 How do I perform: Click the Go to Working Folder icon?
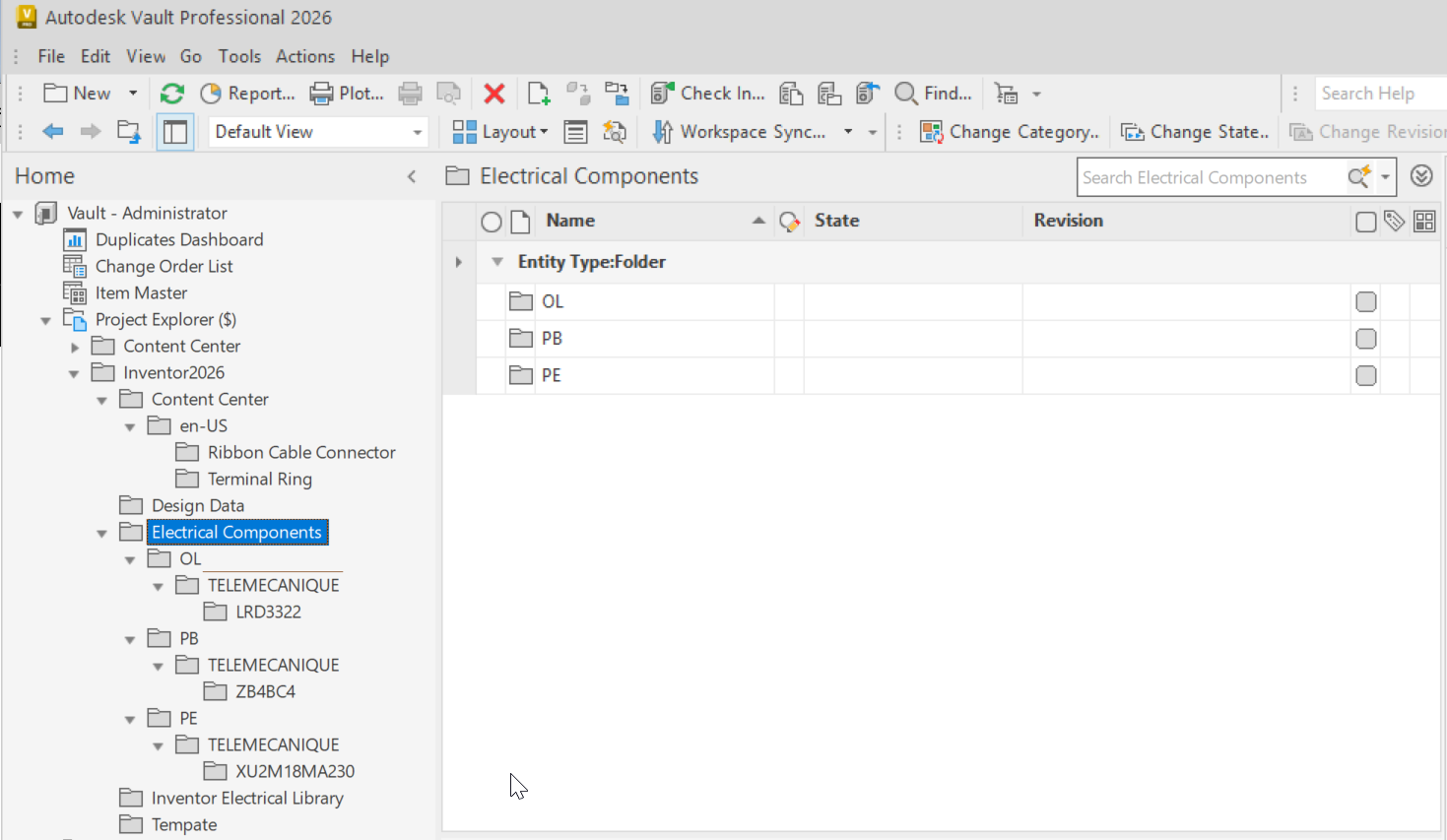pos(129,131)
